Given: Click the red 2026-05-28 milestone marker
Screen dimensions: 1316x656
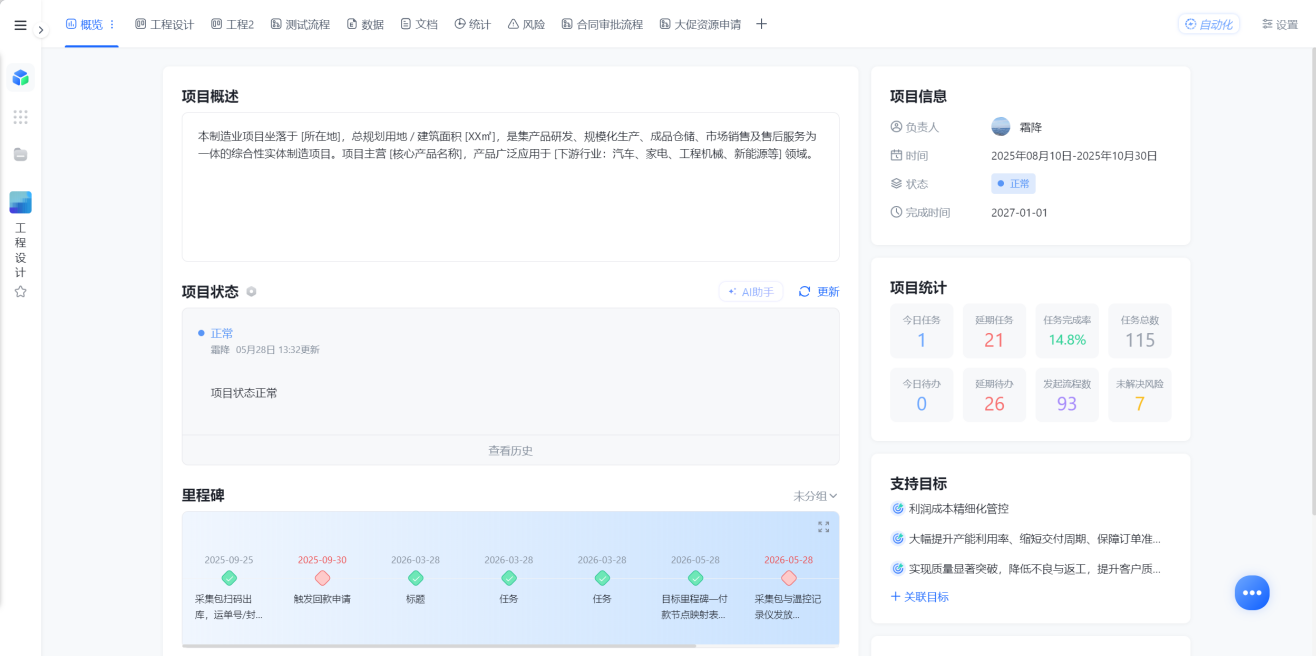Looking at the screenshot, I should [788, 578].
